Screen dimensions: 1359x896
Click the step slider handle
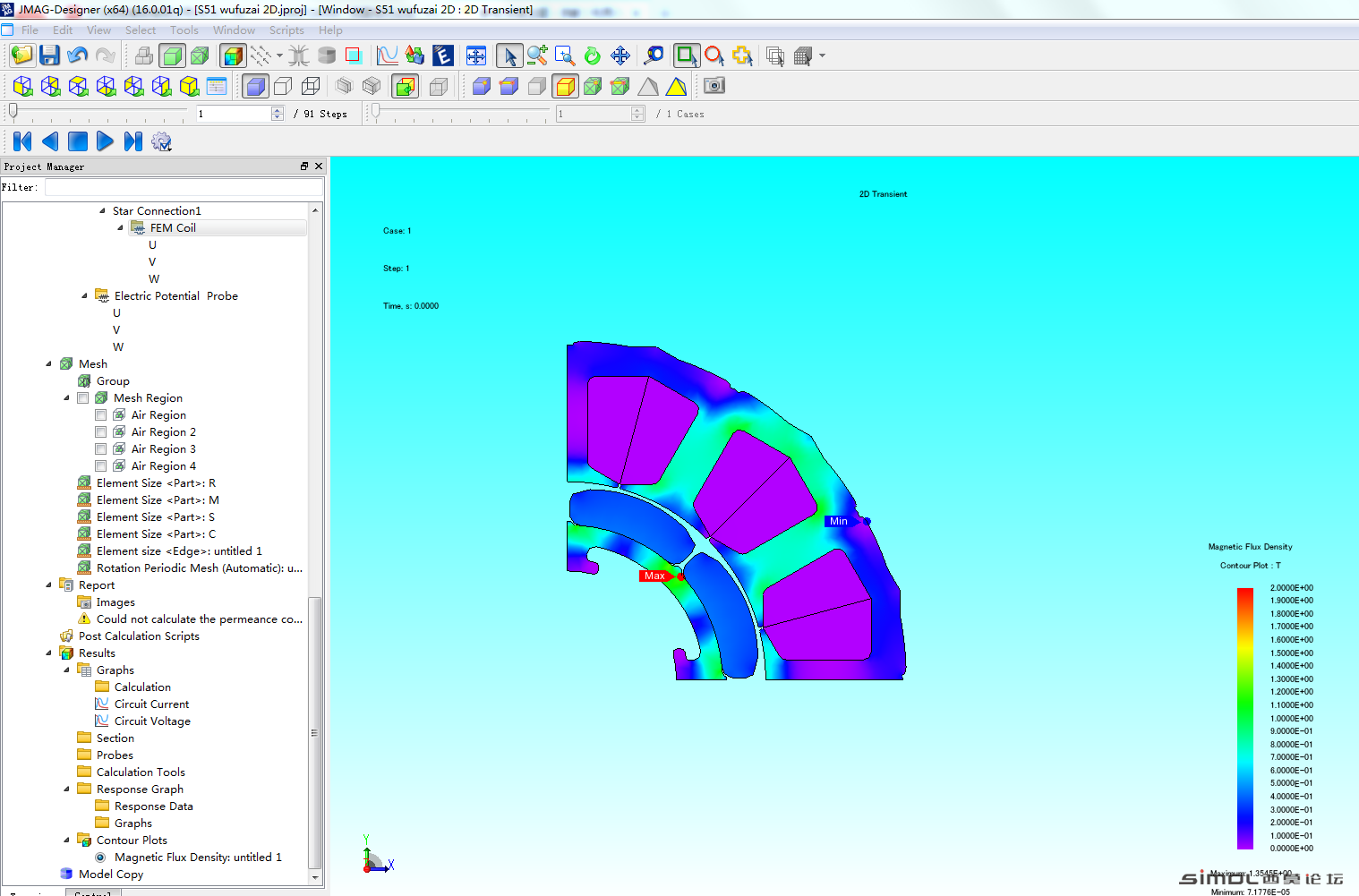click(13, 112)
